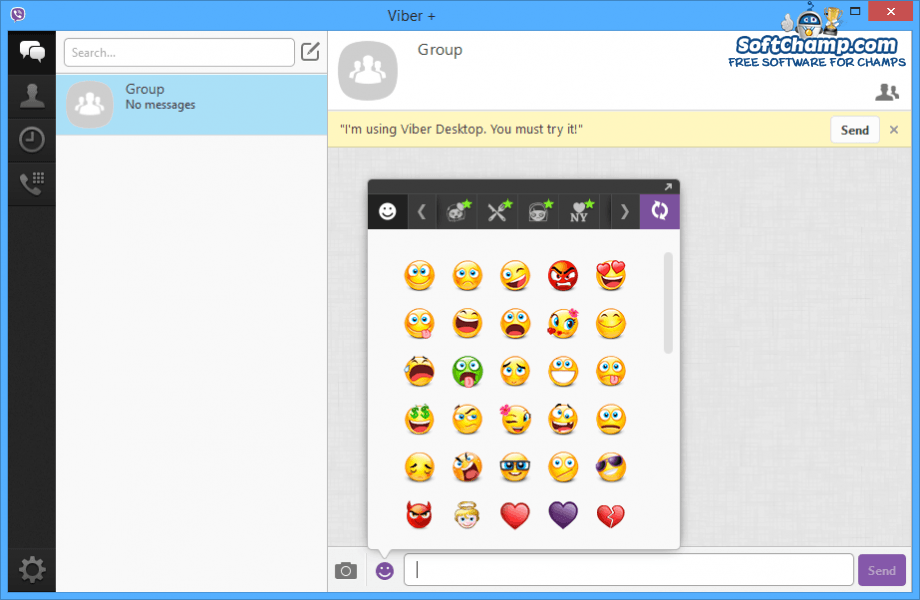
Task: Insert the dollar-sign eyes emoticon
Action: click(419, 419)
